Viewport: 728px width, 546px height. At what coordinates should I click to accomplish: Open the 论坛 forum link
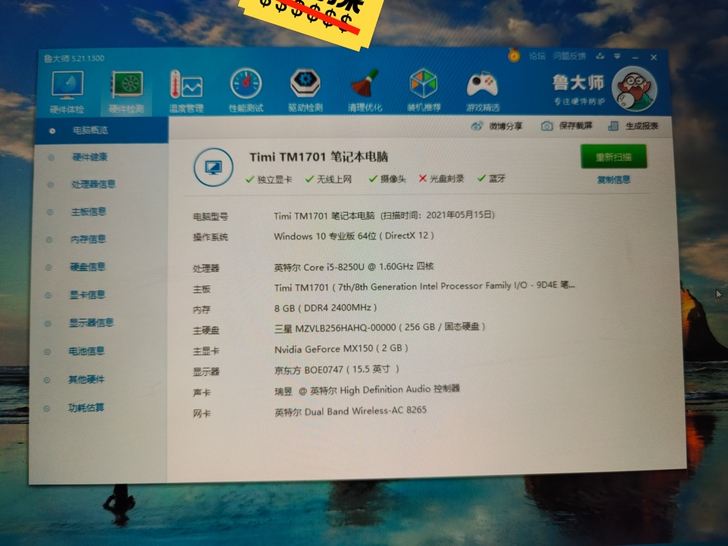537,56
